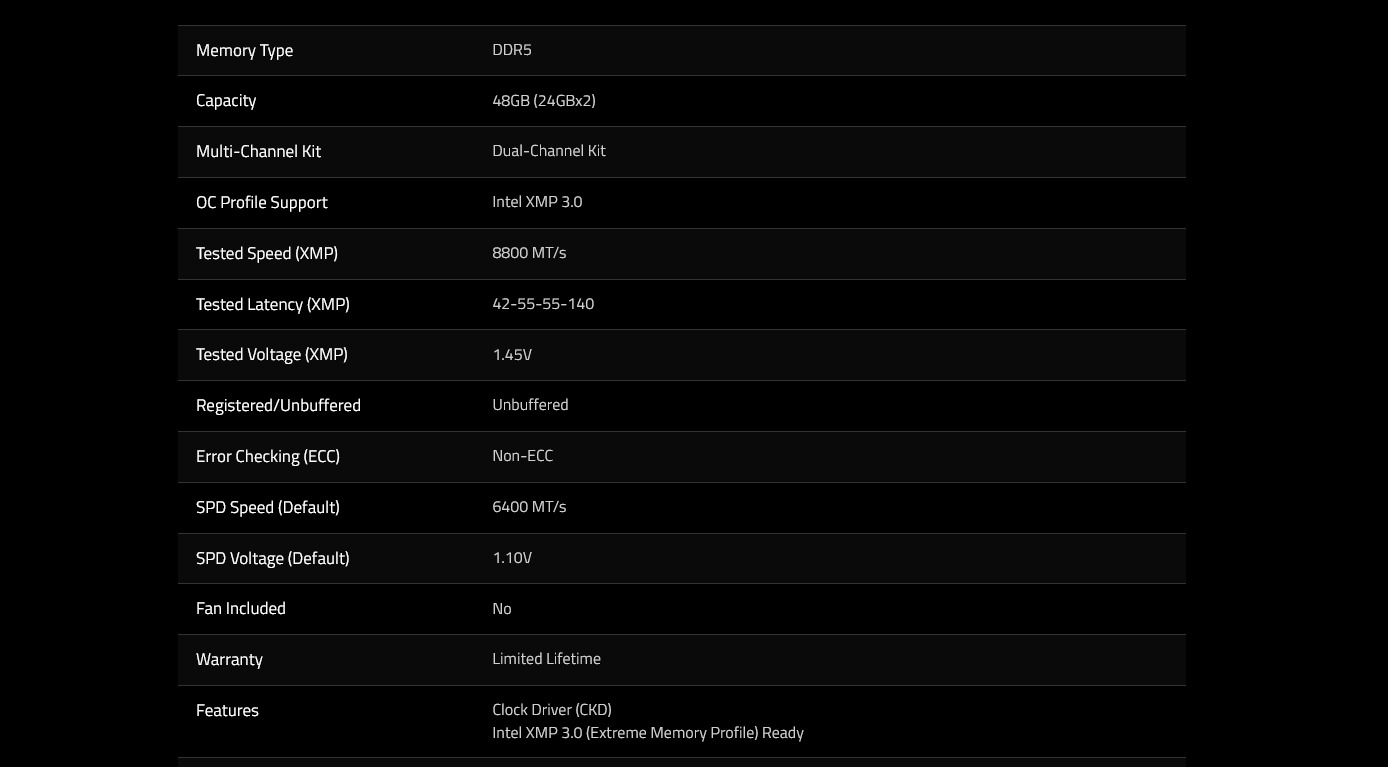Select the Limited Lifetime warranty text
The image size is (1388, 767).
click(x=546, y=659)
